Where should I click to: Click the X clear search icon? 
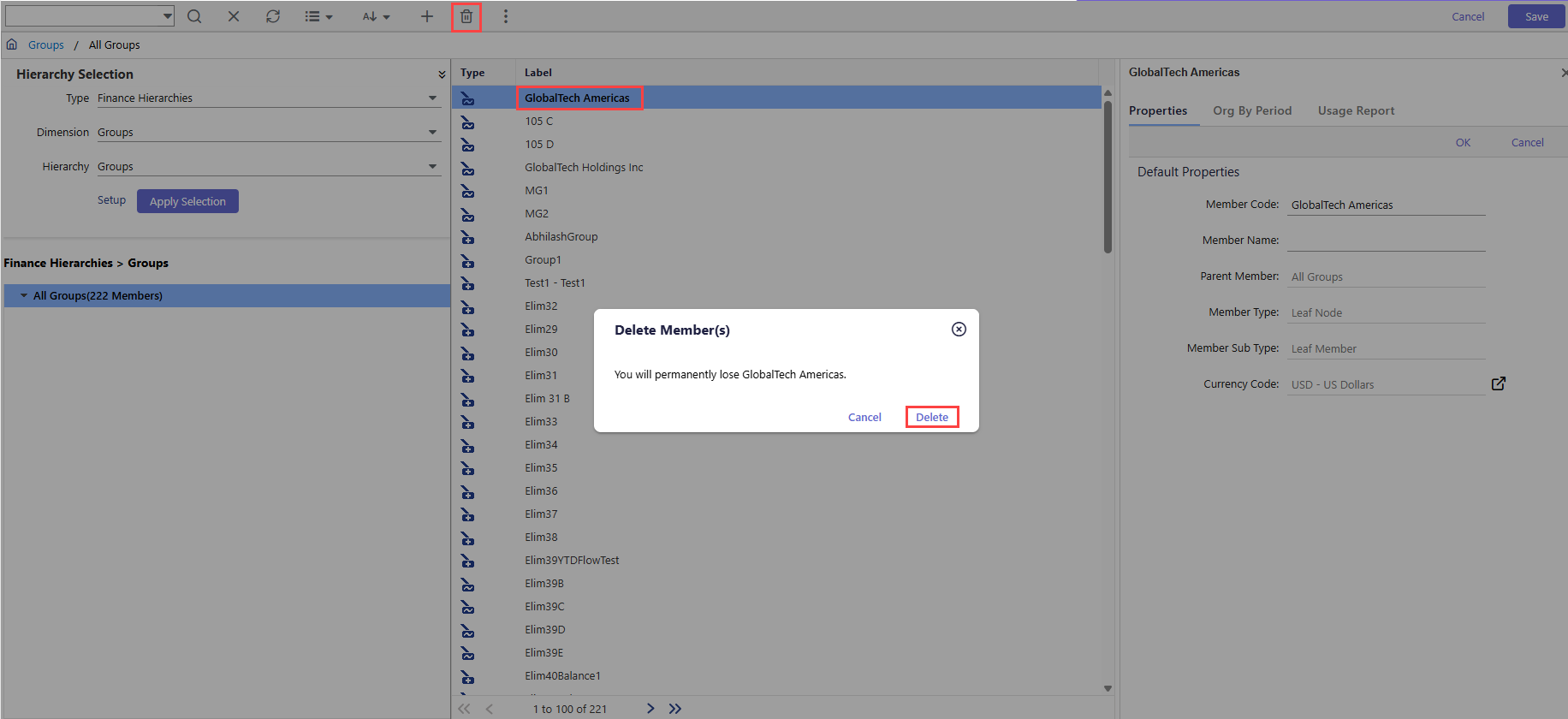(x=234, y=16)
